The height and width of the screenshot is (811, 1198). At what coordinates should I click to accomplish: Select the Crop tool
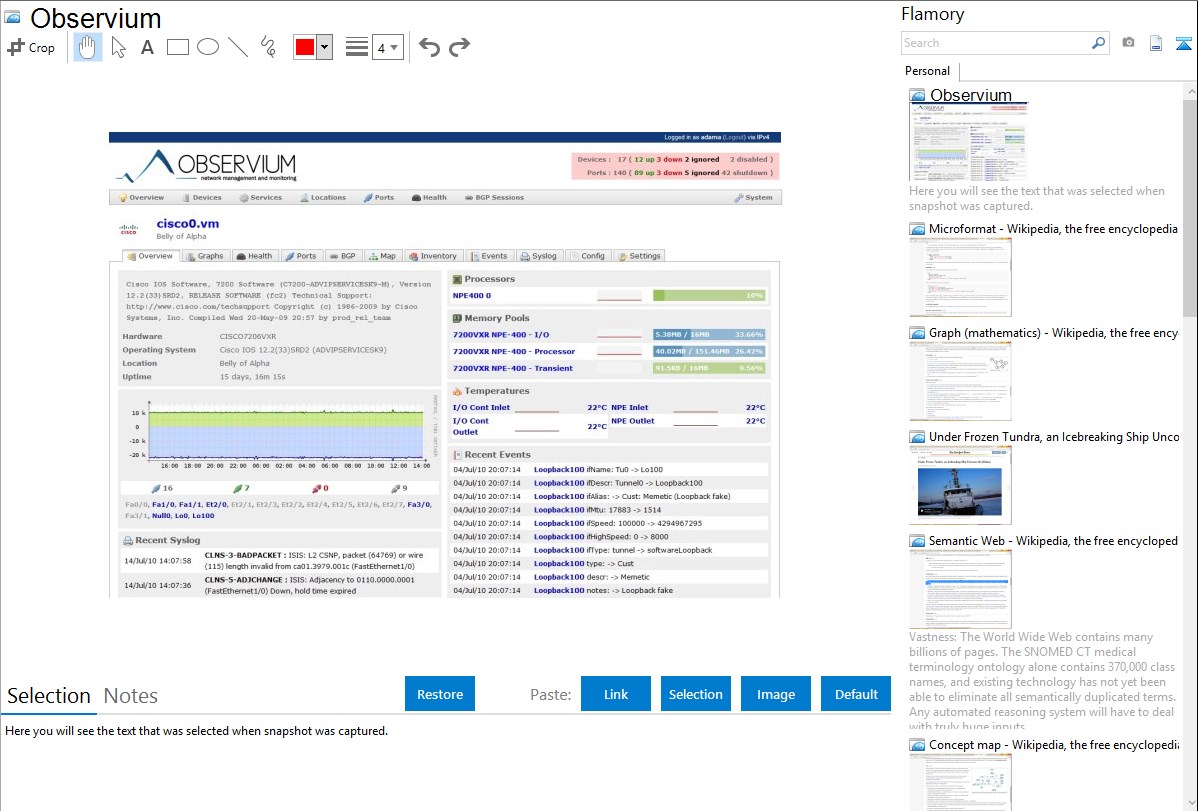coord(31,47)
